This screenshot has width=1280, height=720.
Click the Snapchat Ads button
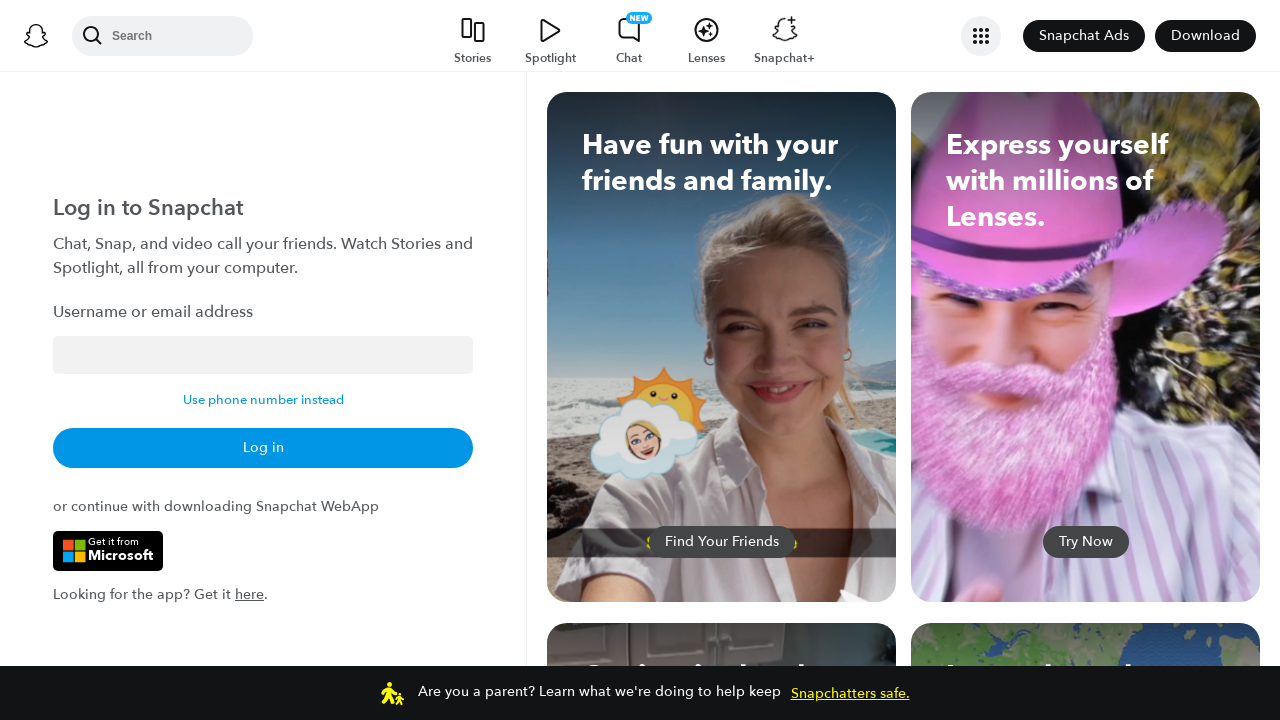tap(1084, 36)
